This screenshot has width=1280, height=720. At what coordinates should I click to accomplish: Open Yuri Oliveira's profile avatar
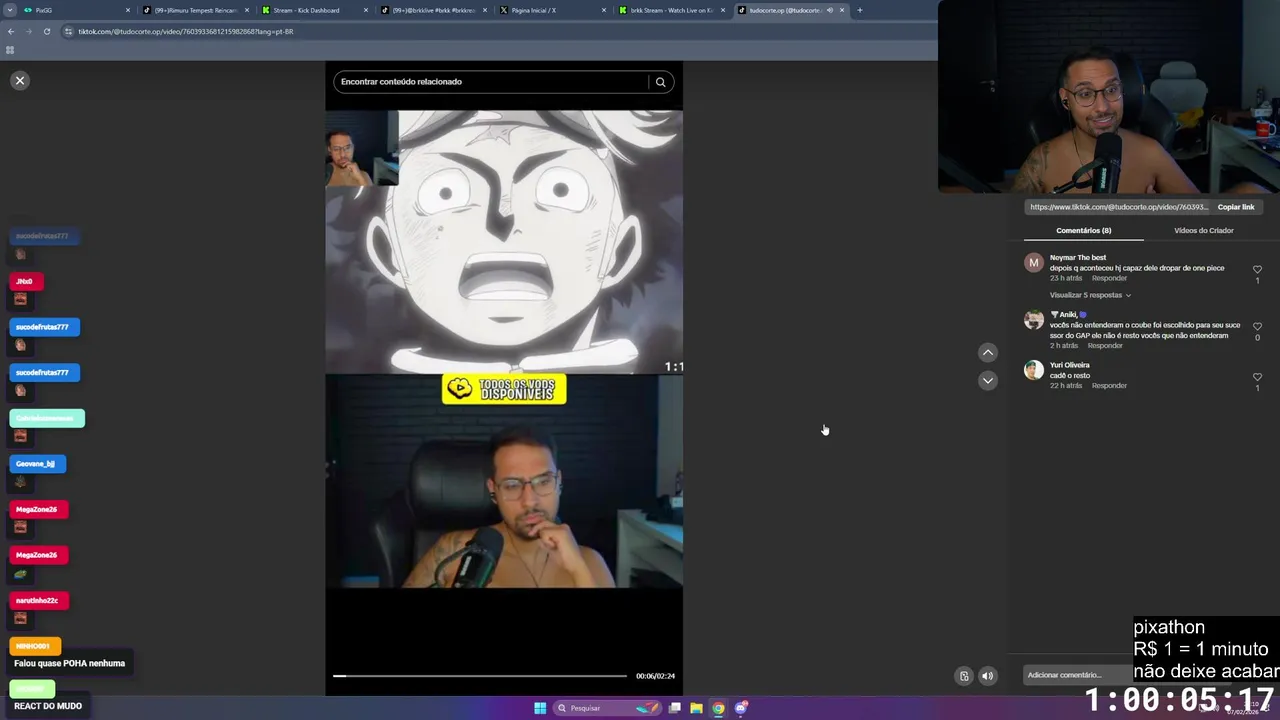1034,370
